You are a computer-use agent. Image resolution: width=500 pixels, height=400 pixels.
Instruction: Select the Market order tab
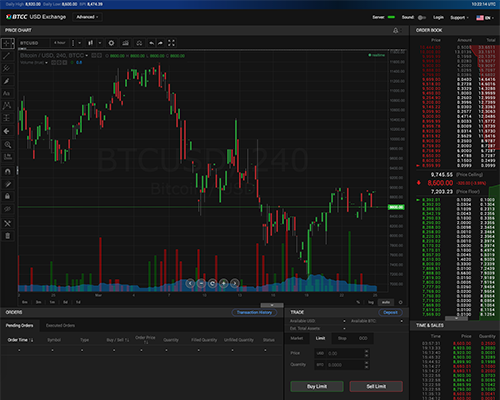297,338
